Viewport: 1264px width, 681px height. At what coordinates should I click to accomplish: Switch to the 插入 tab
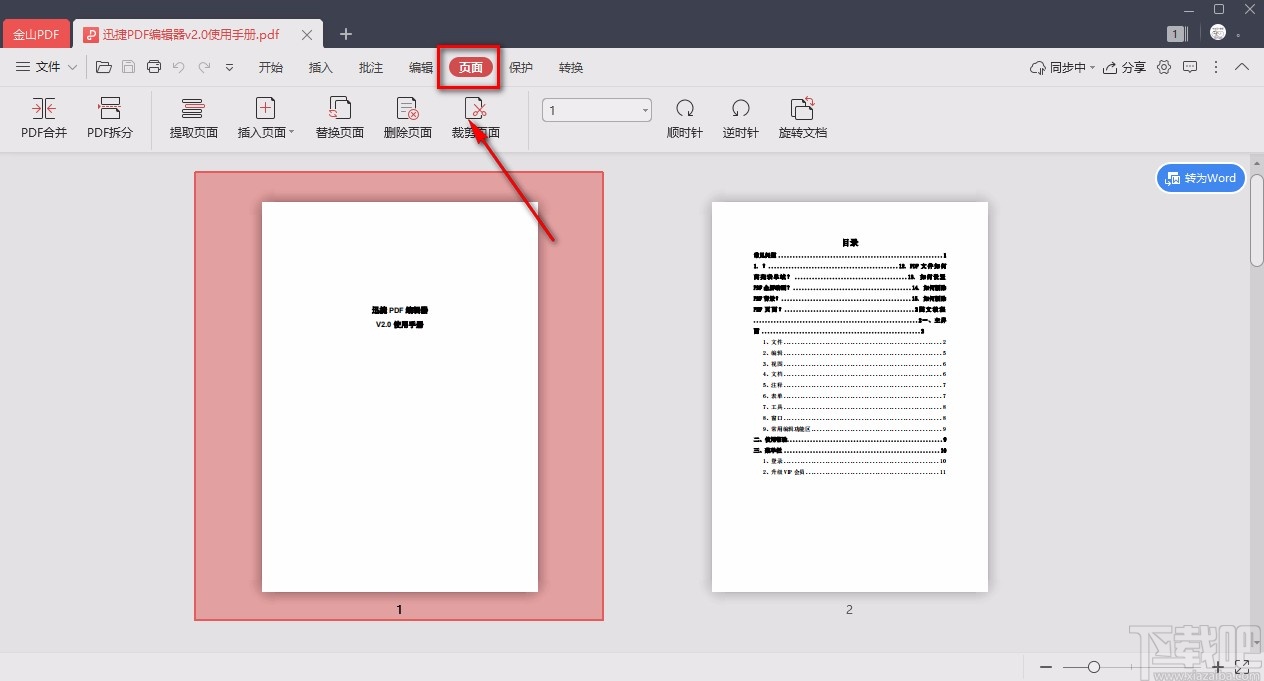point(321,68)
